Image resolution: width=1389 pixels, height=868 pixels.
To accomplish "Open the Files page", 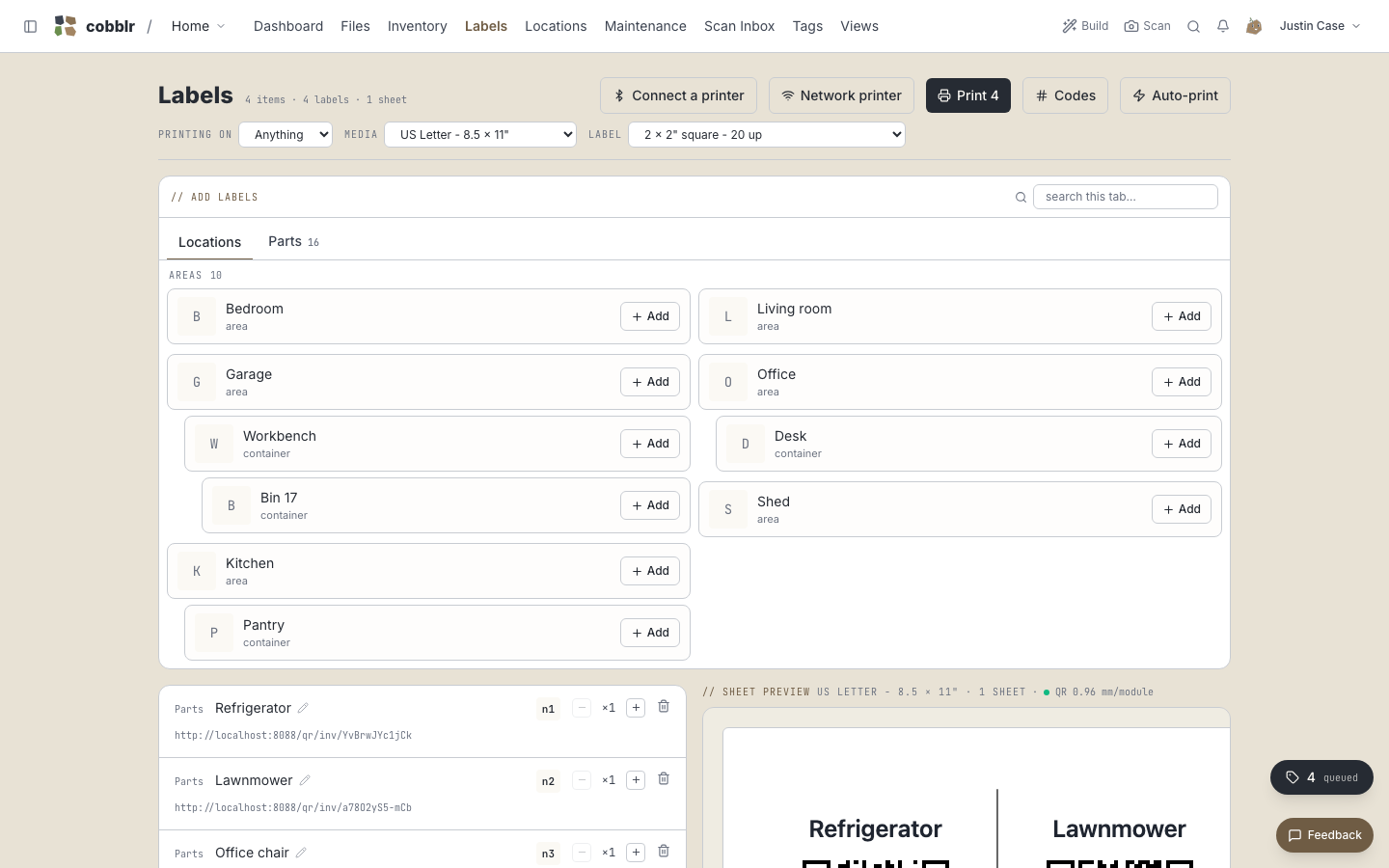I will (355, 26).
